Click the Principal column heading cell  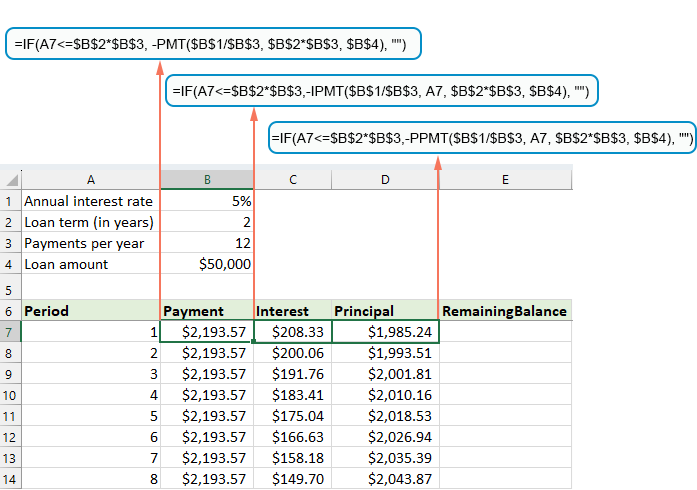click(x=386, y=311)
